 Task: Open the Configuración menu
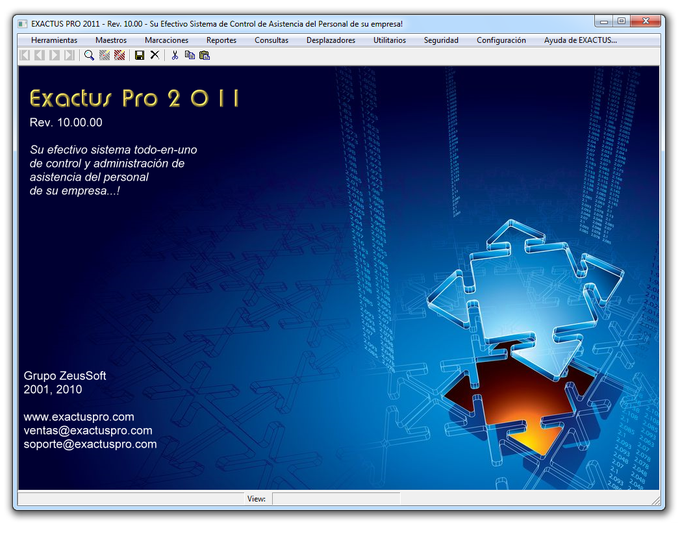(x=501, y=40)
